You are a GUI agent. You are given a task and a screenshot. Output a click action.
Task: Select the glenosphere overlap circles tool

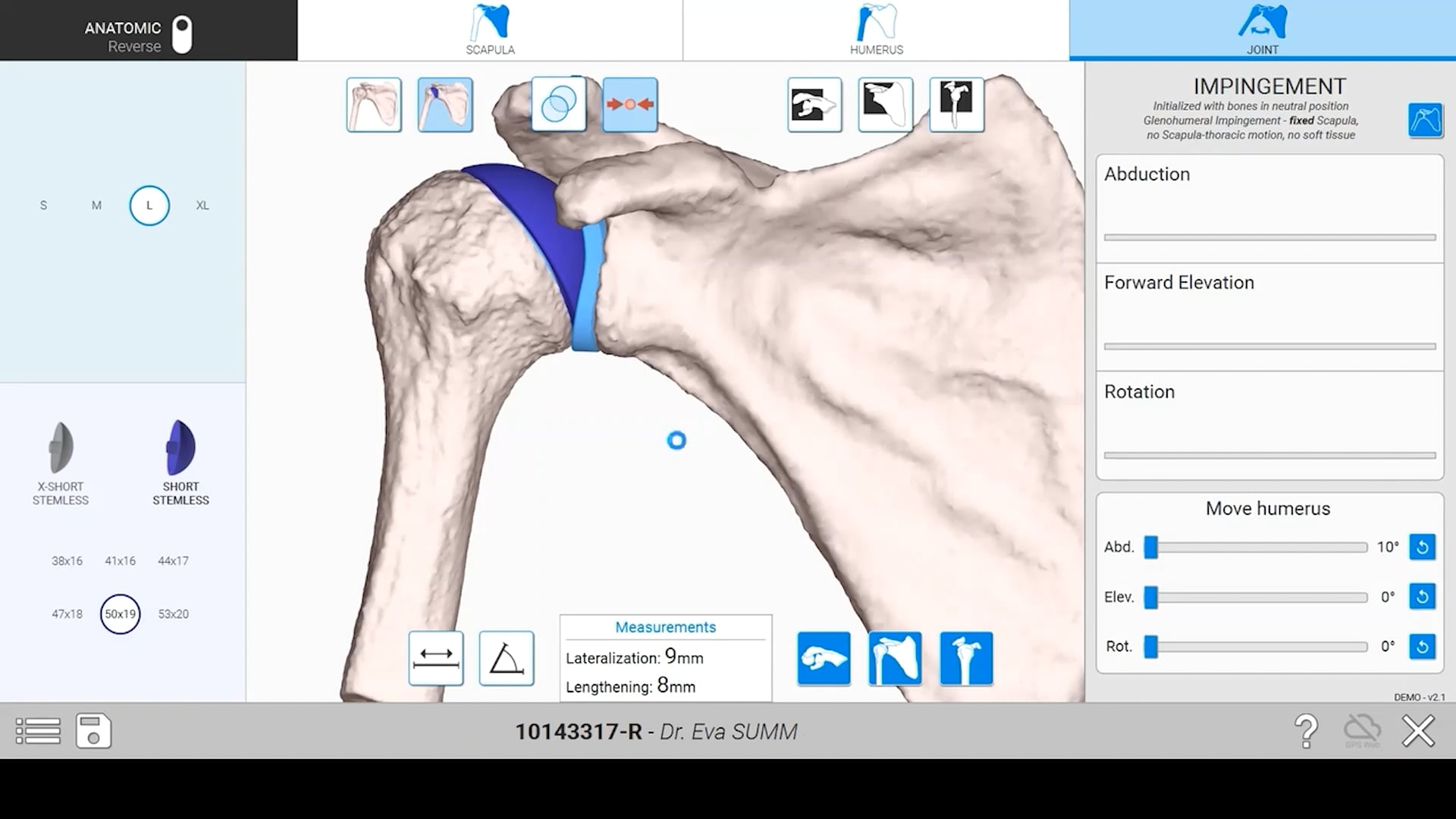(559, 104)
